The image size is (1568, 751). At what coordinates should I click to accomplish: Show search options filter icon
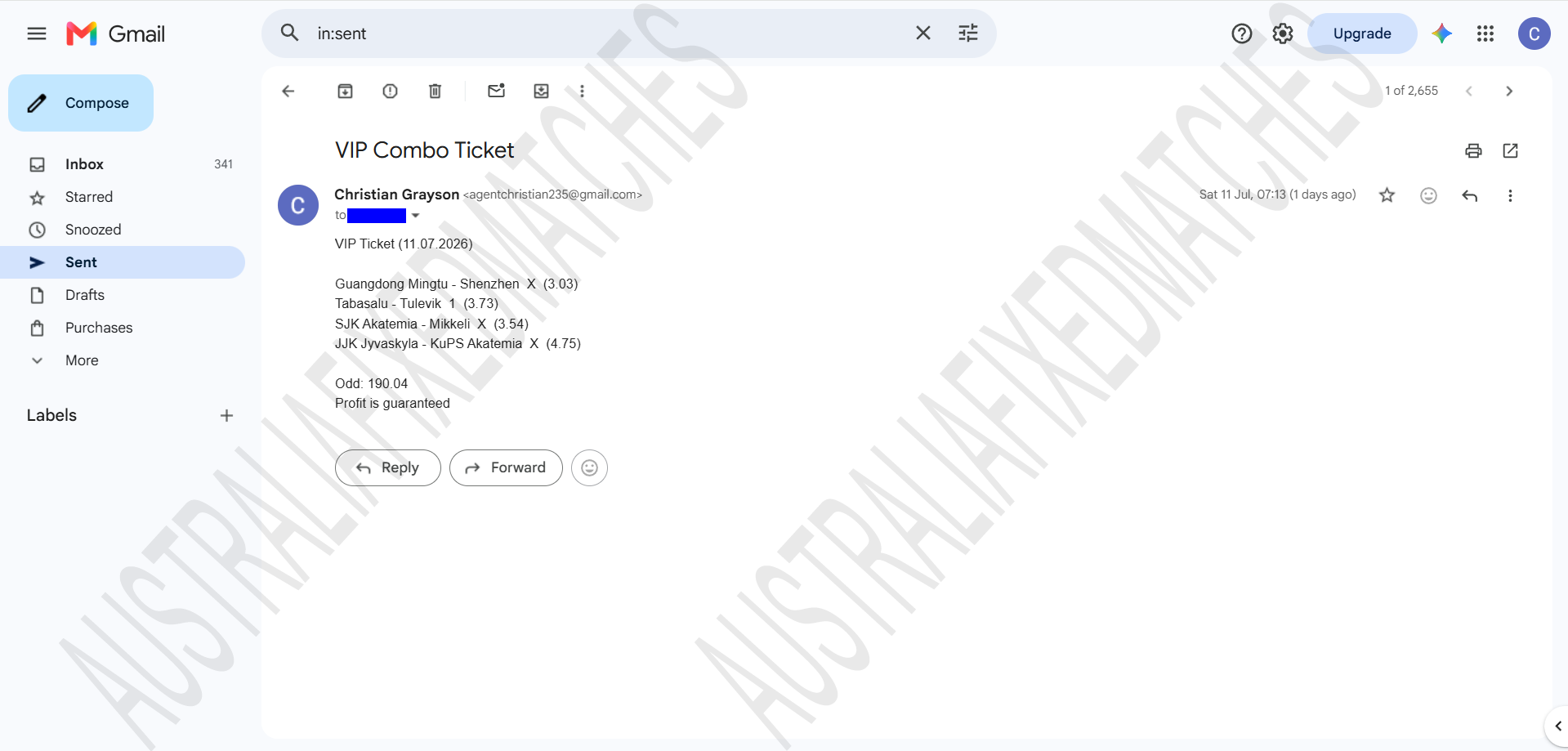point(968,33)
